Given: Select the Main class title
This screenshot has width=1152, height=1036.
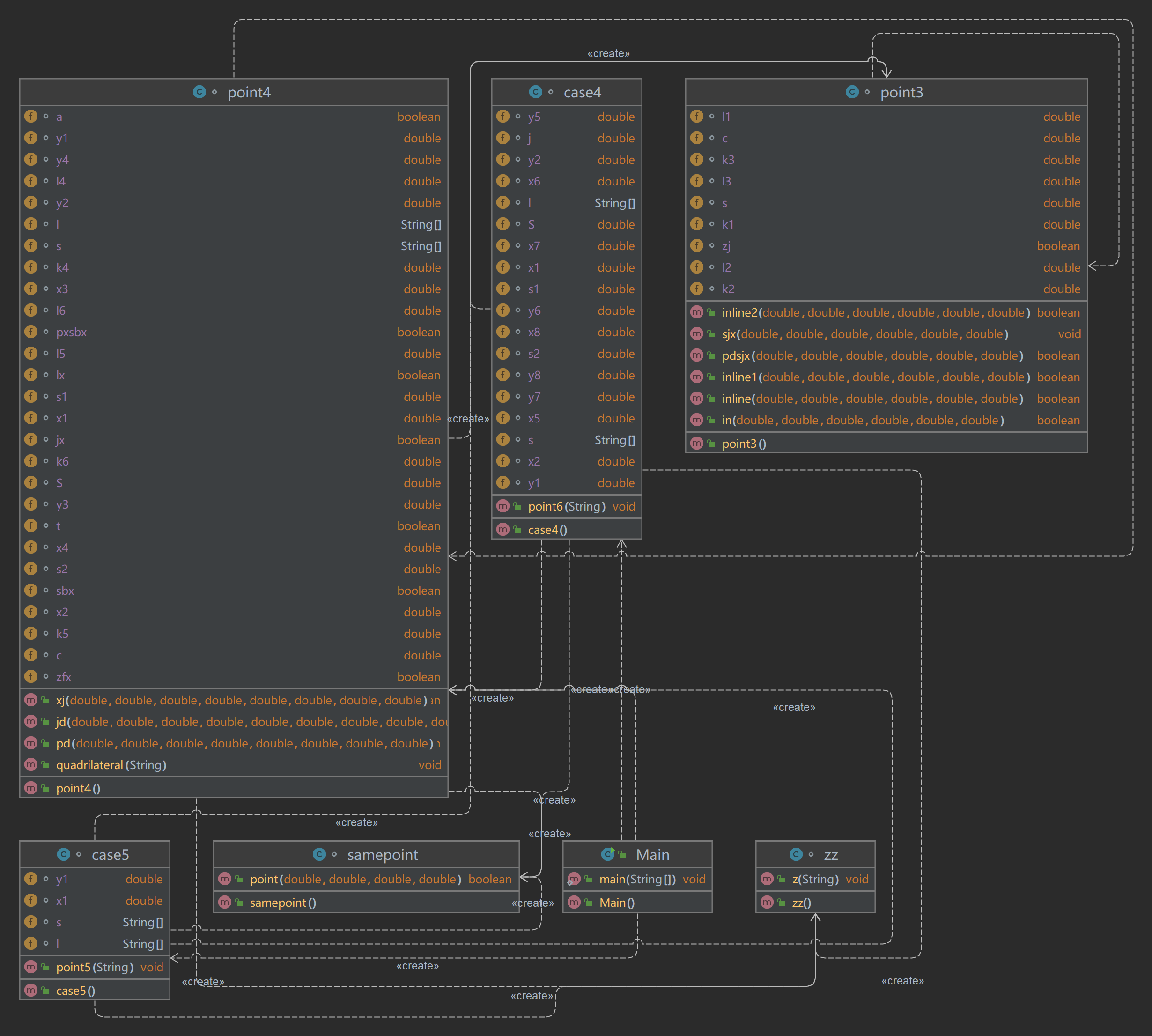Looking at the screenshot, I should pos(653,855).
